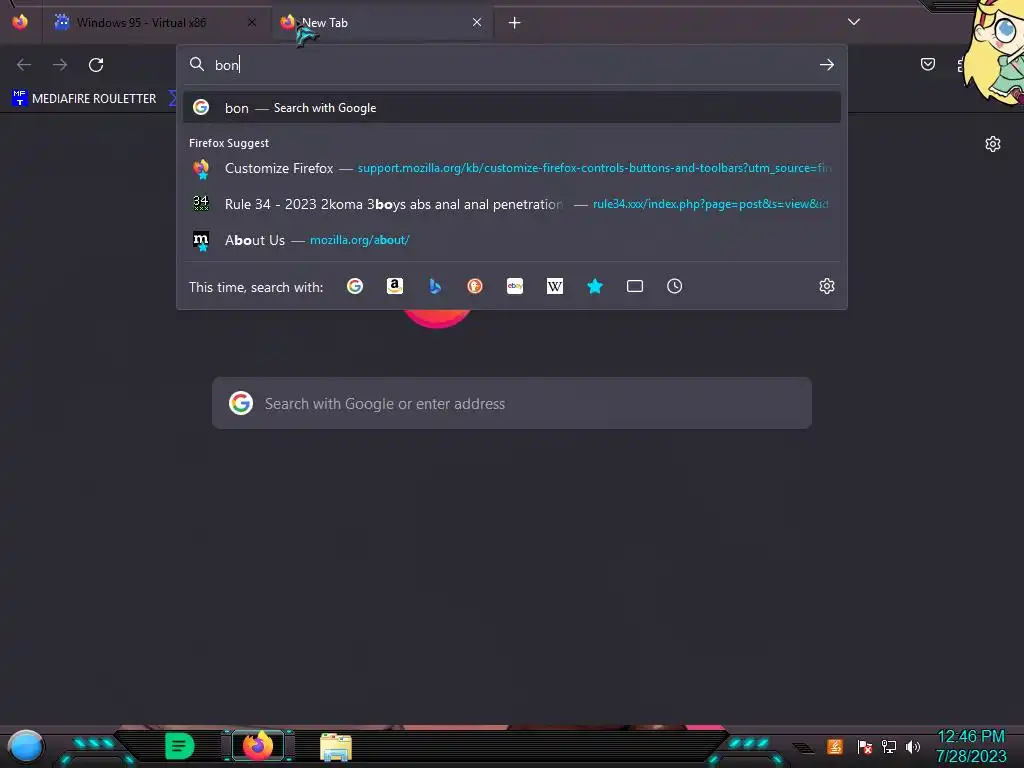Go forward one page
Viewport: 1024px width, 768px height.
pyautogui.click(x=60, y=65)
